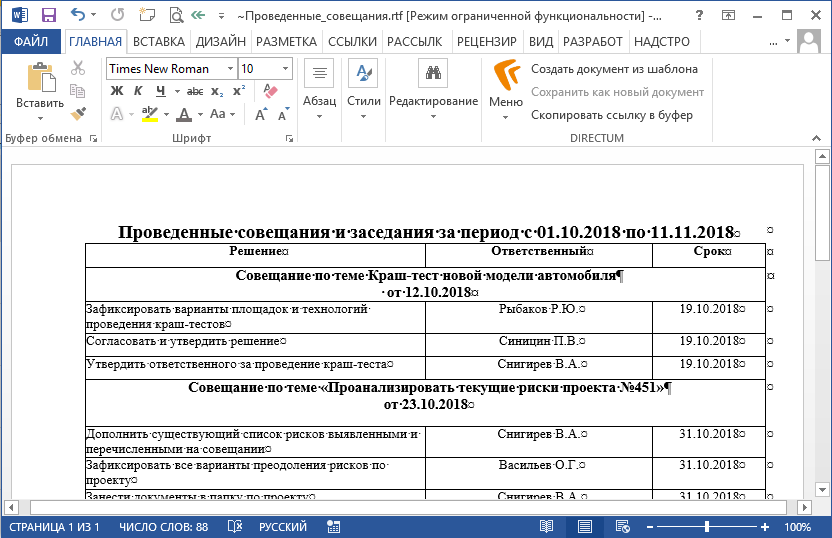The height and width of the screenshot is (538, 832).
Task: Toggle strikethrough formatting (abc)
Action: pyautogui.click(x=195, y=91)
